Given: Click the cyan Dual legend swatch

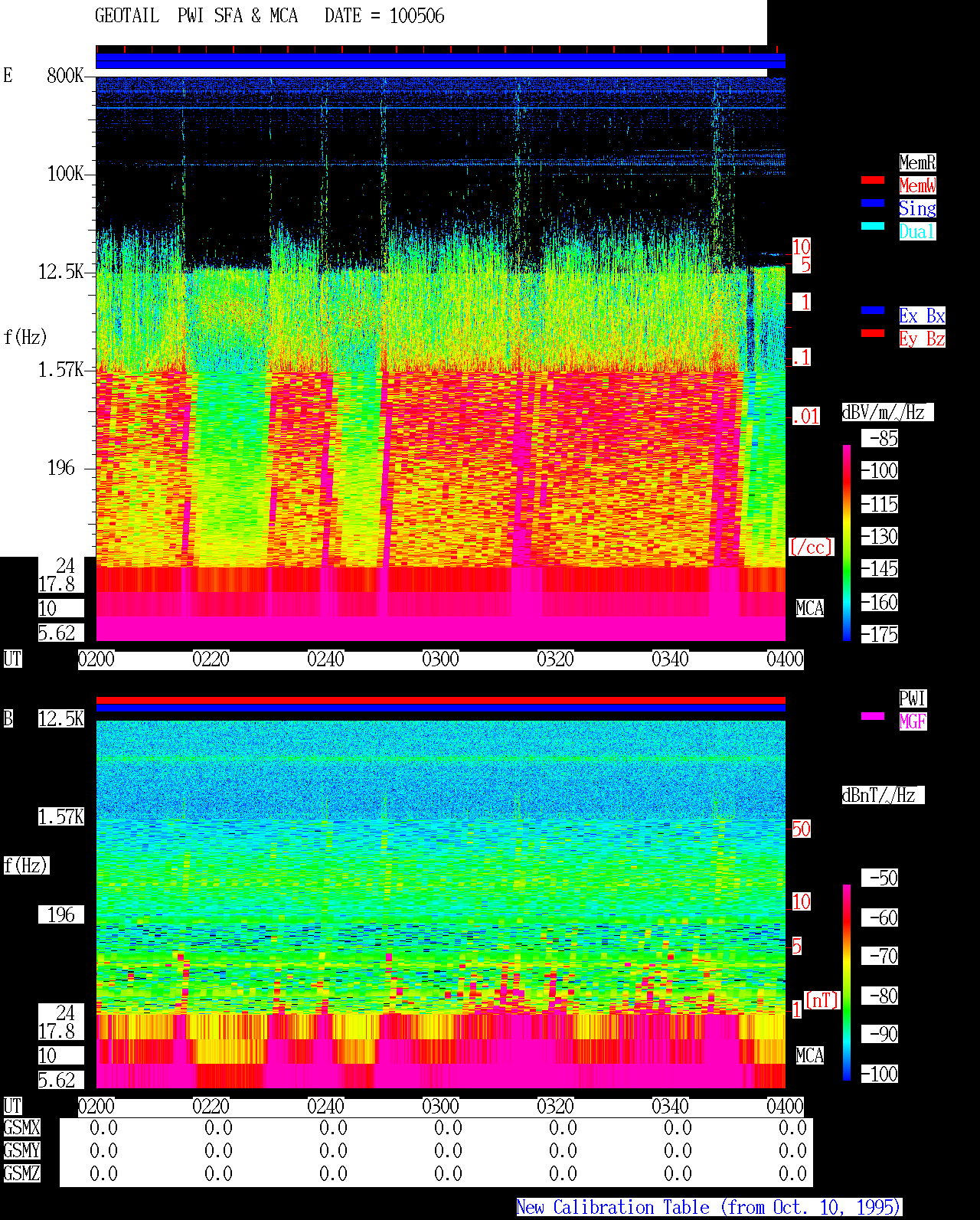Looking at the screenshot, I should tap(873, 226).
